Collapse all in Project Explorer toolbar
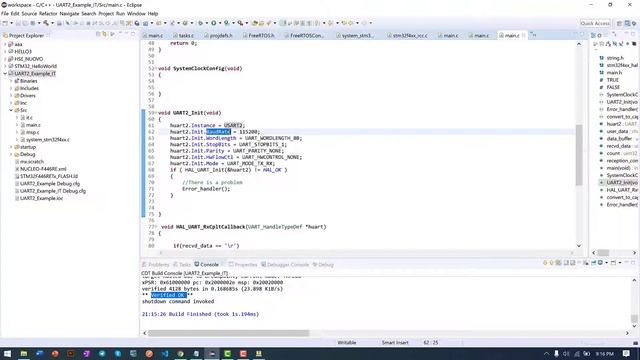The image size is (640, 360). pyautogui.click(x=98, y=35)
